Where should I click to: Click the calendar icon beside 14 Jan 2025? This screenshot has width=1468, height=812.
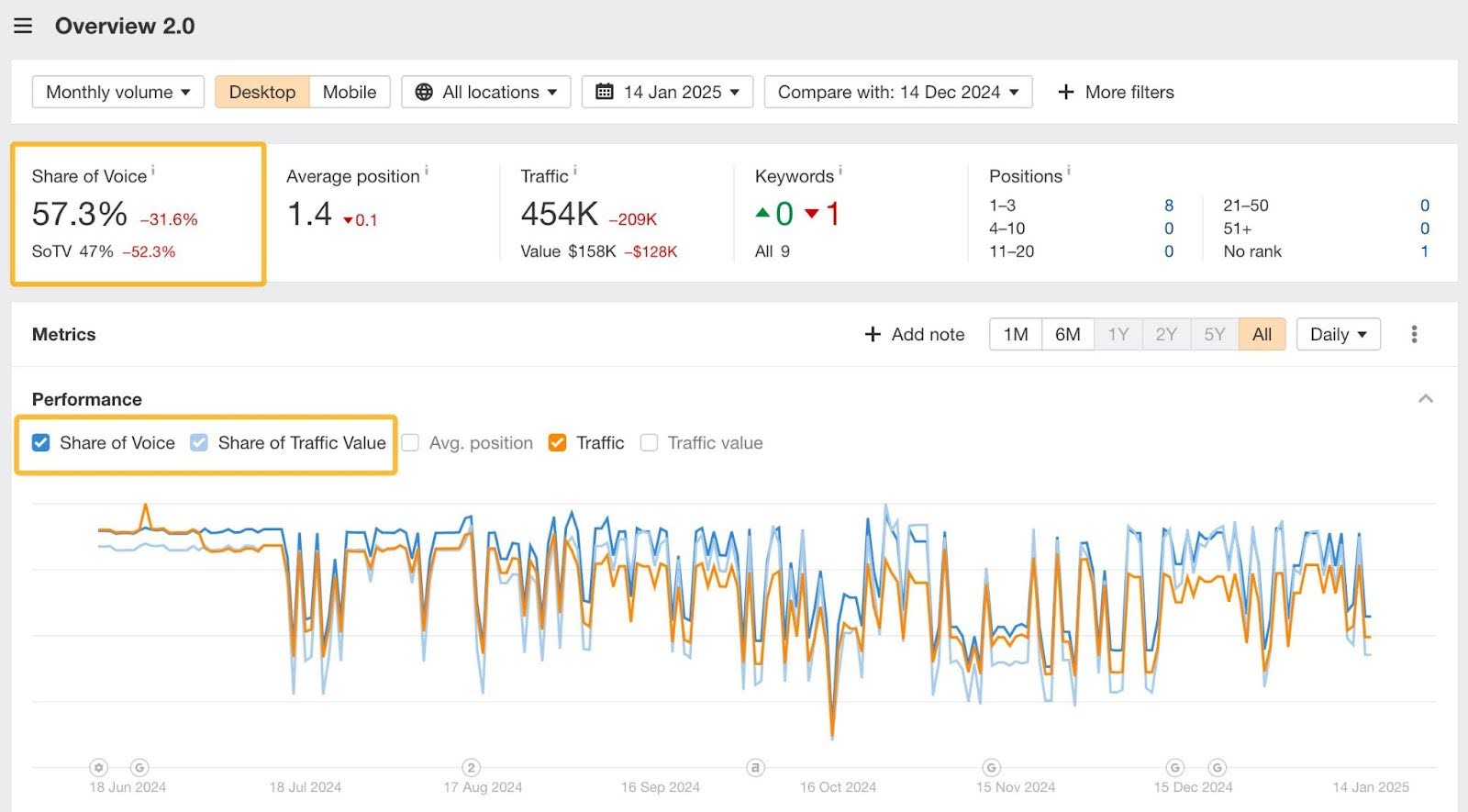click(605, 92)
